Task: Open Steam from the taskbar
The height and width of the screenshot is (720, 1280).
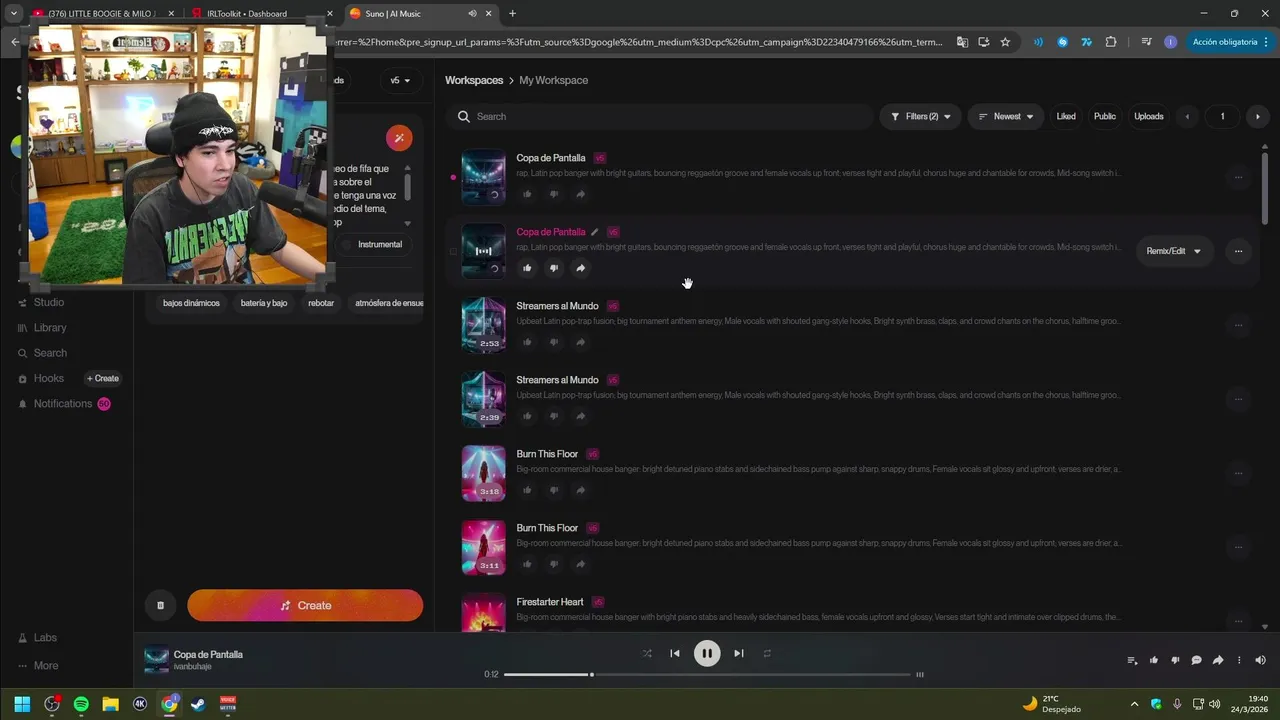Action: [198, 704]
